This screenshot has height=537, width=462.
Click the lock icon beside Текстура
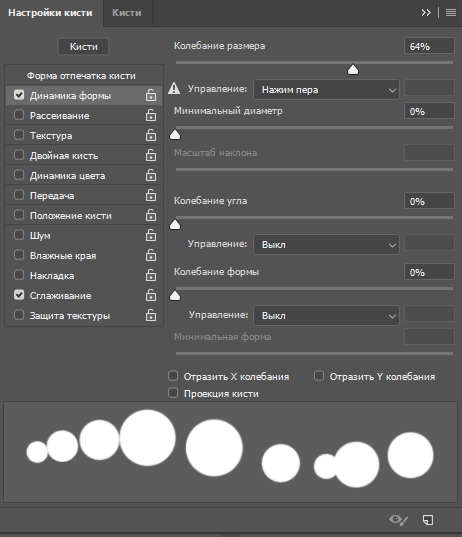(x=151, y=135)
